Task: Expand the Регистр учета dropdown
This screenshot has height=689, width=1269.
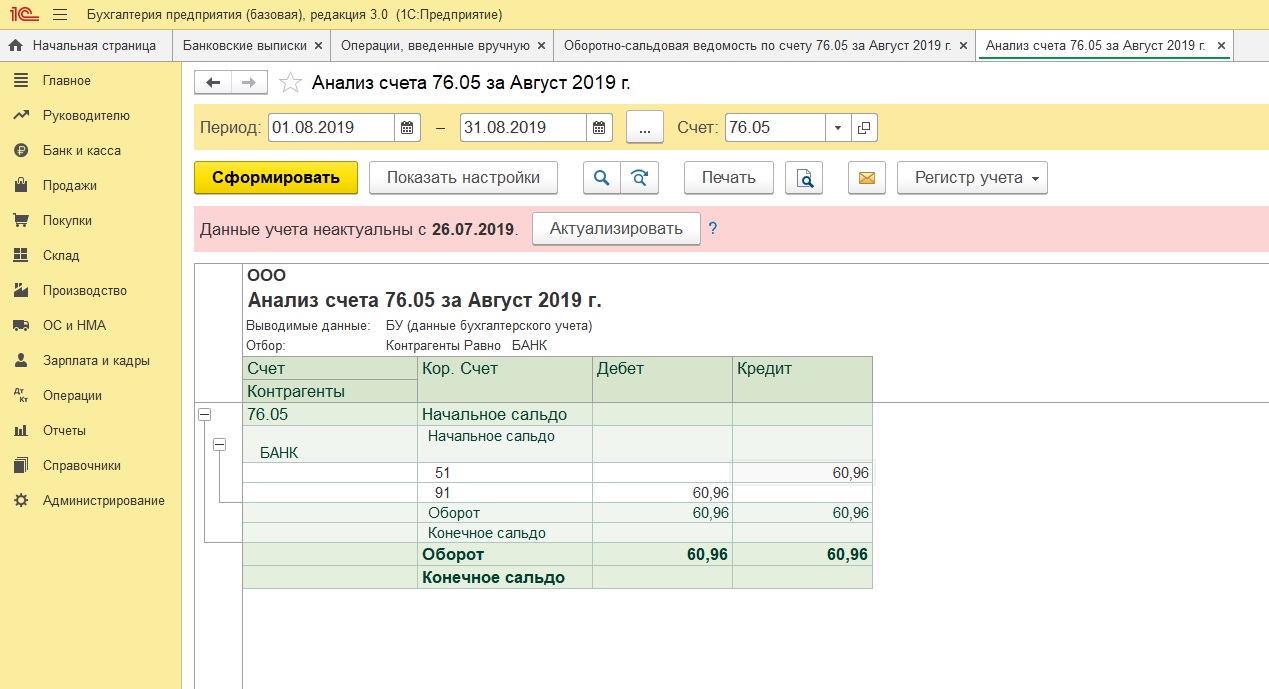Action: coord(971,178)
